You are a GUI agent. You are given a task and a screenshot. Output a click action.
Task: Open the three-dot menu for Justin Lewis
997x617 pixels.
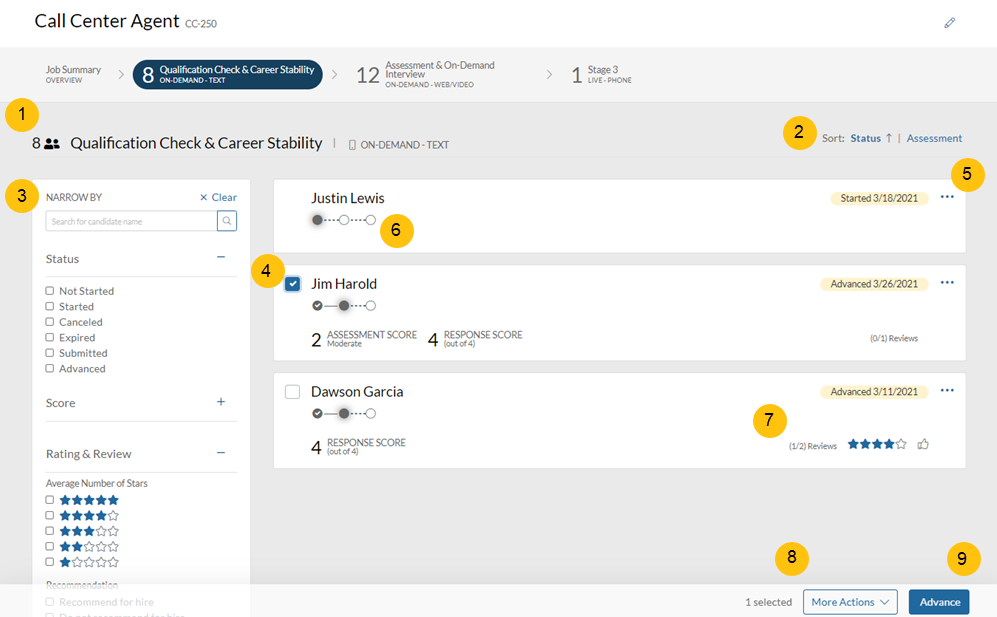point(946,197)
